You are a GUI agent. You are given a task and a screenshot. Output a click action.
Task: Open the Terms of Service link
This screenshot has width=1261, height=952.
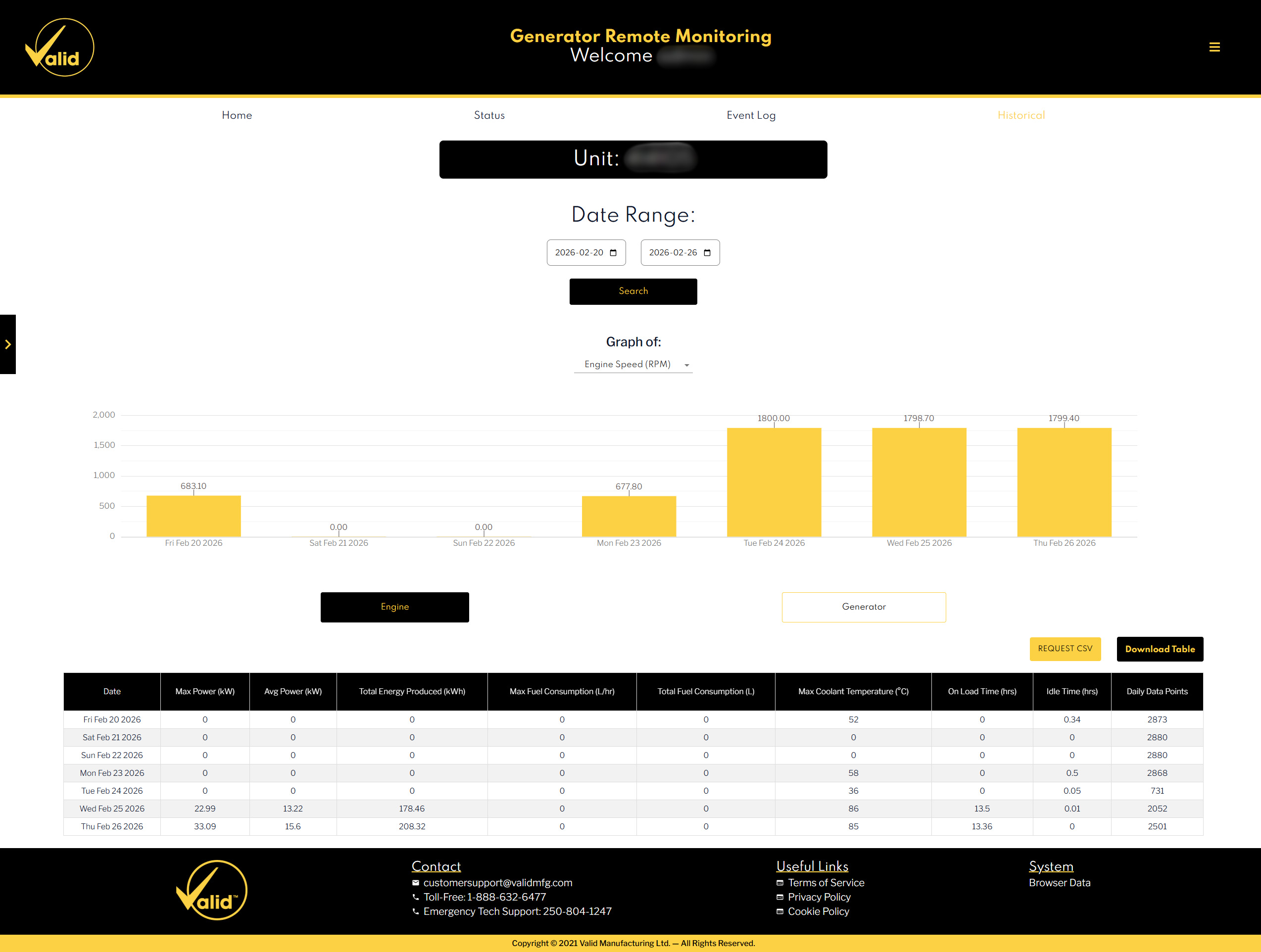click(825, 882)
